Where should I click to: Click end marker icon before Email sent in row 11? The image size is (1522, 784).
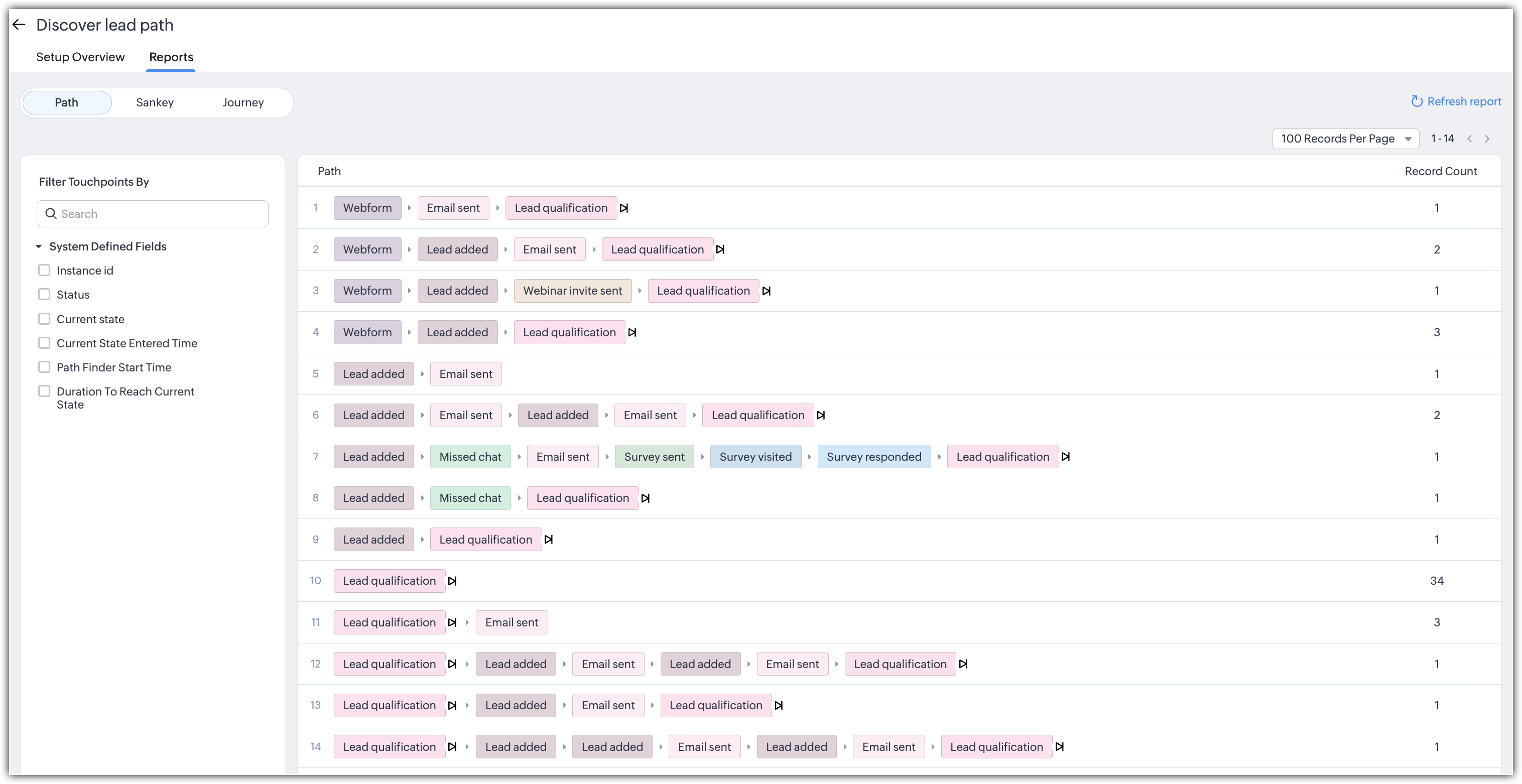(x=452, y=623)
